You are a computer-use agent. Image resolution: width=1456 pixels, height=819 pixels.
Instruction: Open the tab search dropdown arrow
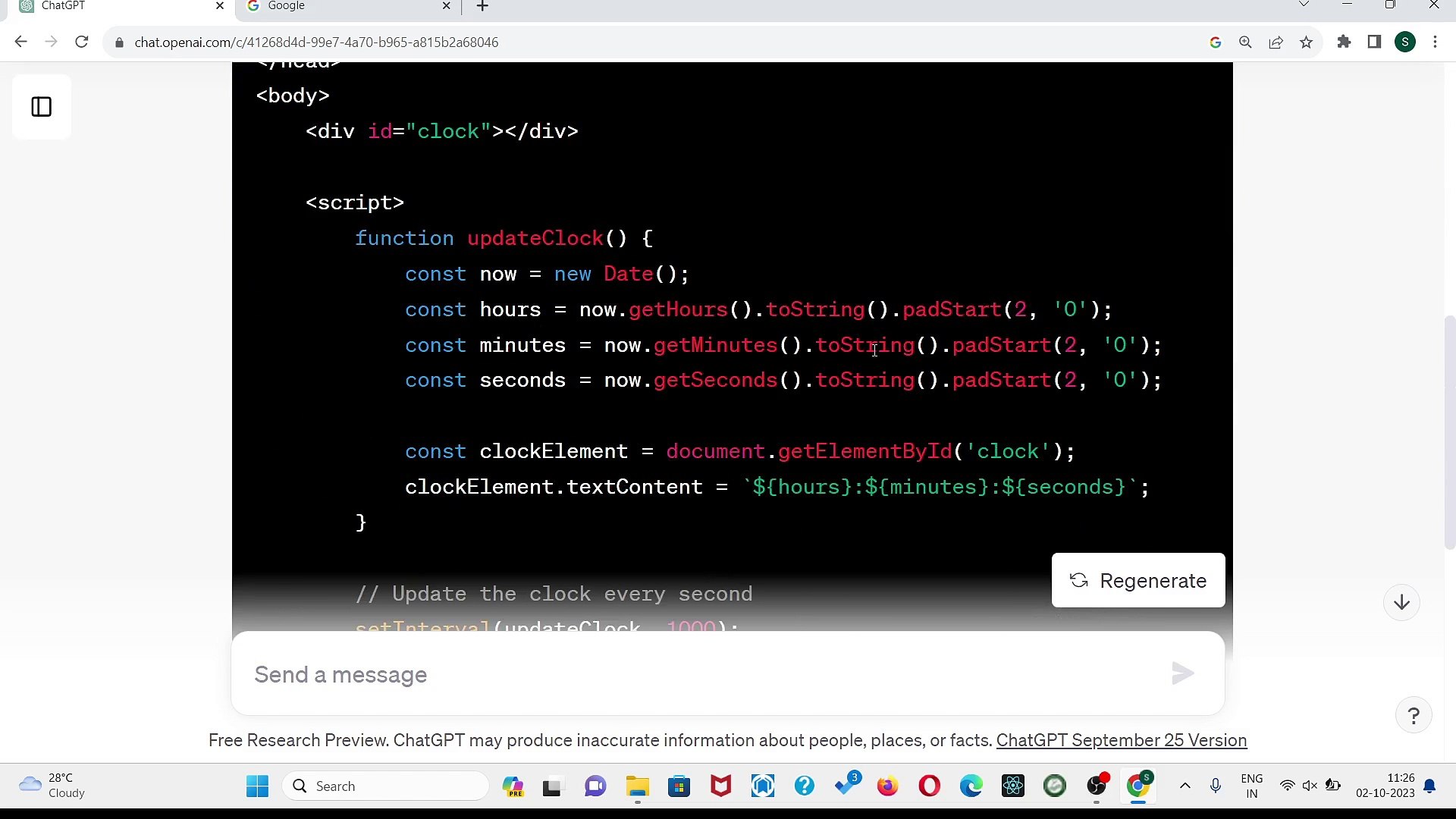point(1304,4)
